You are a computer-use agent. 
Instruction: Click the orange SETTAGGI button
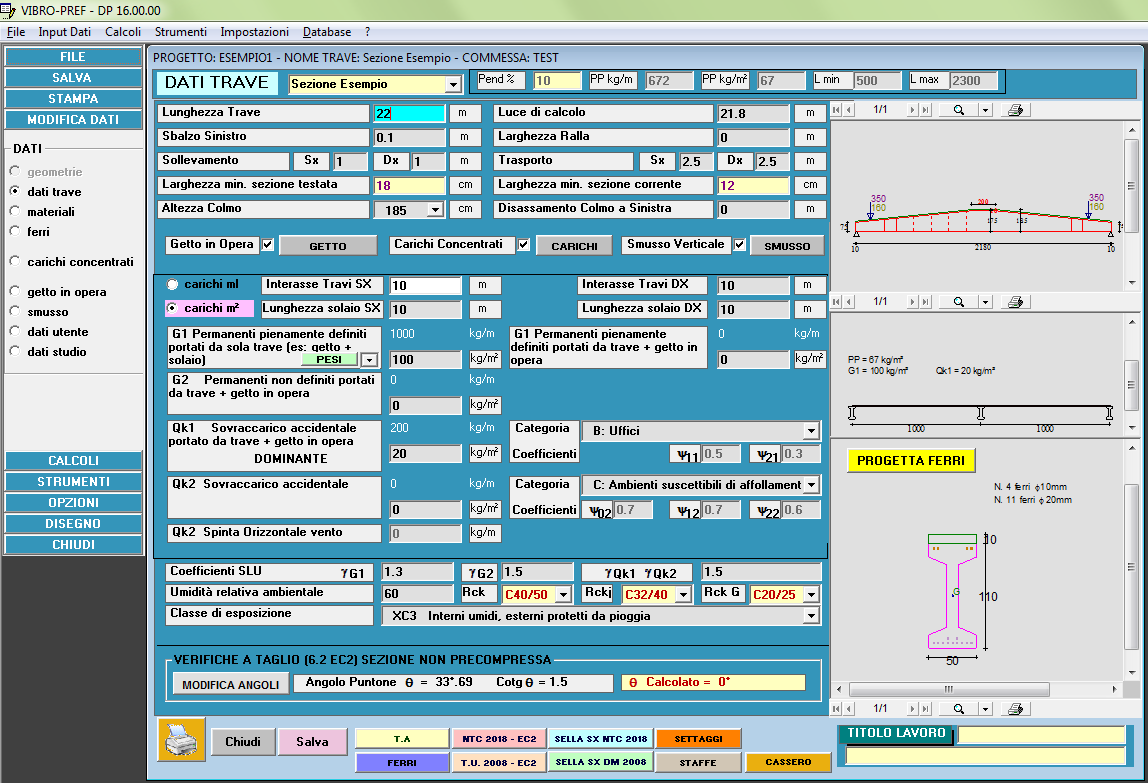coord(698,739)
